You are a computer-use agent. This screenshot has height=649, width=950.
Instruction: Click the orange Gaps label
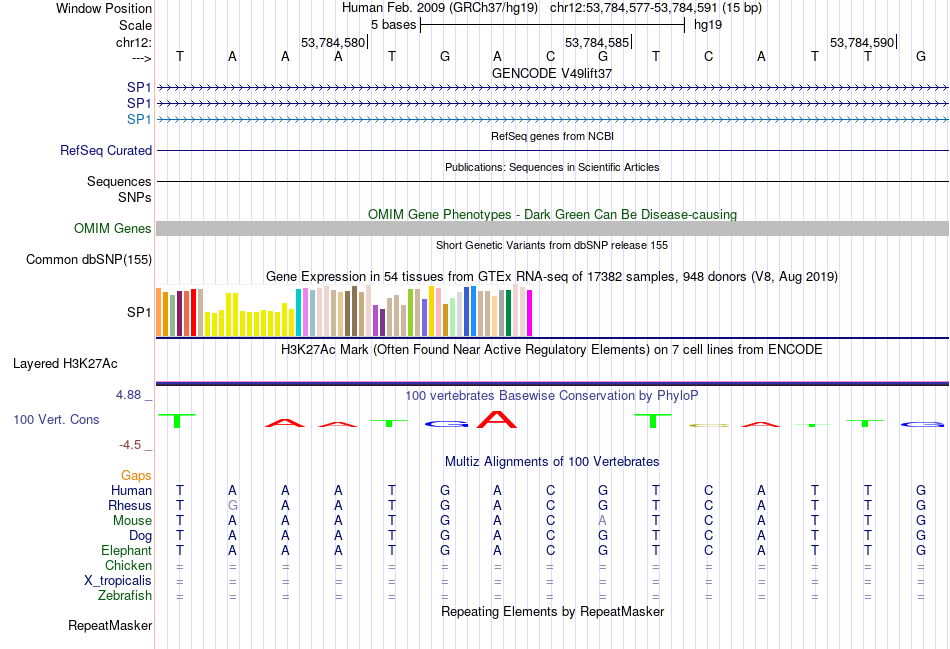coord(136,476)
